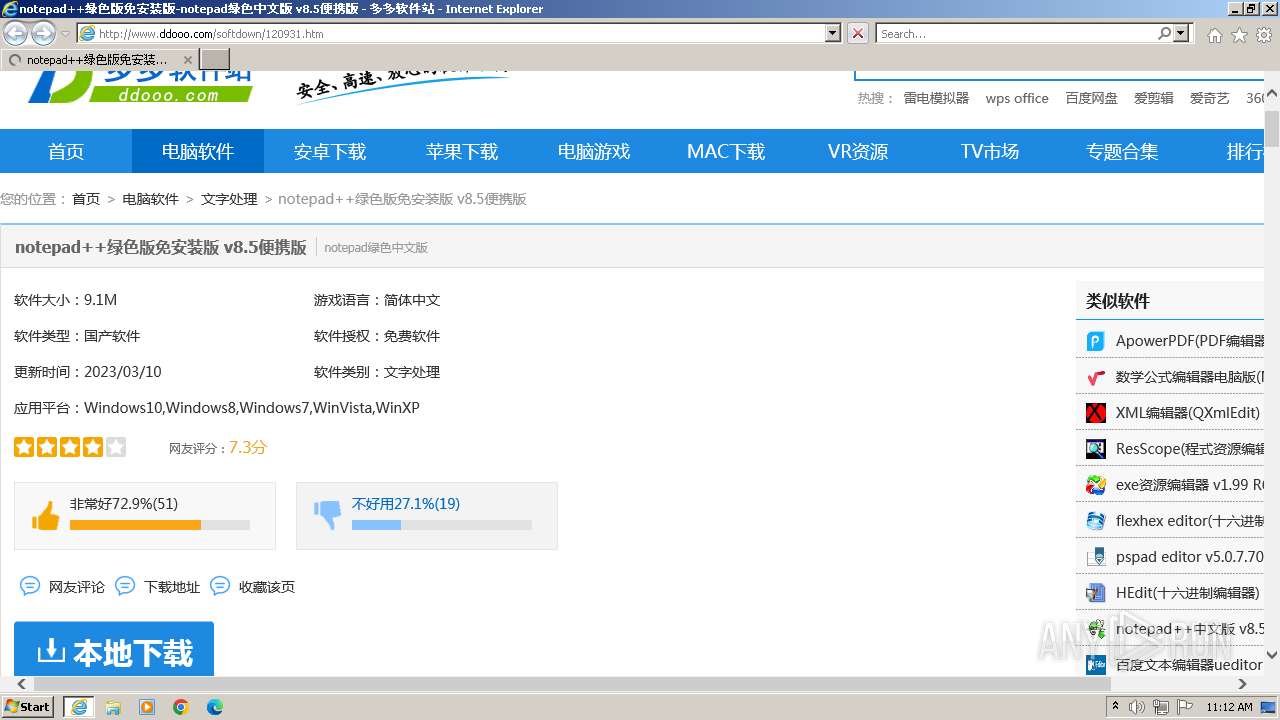Image resolution: width=1280 pixels, height=720 pixels.
Task: Click the exe resource editor icon
Action: [1096, 485]
